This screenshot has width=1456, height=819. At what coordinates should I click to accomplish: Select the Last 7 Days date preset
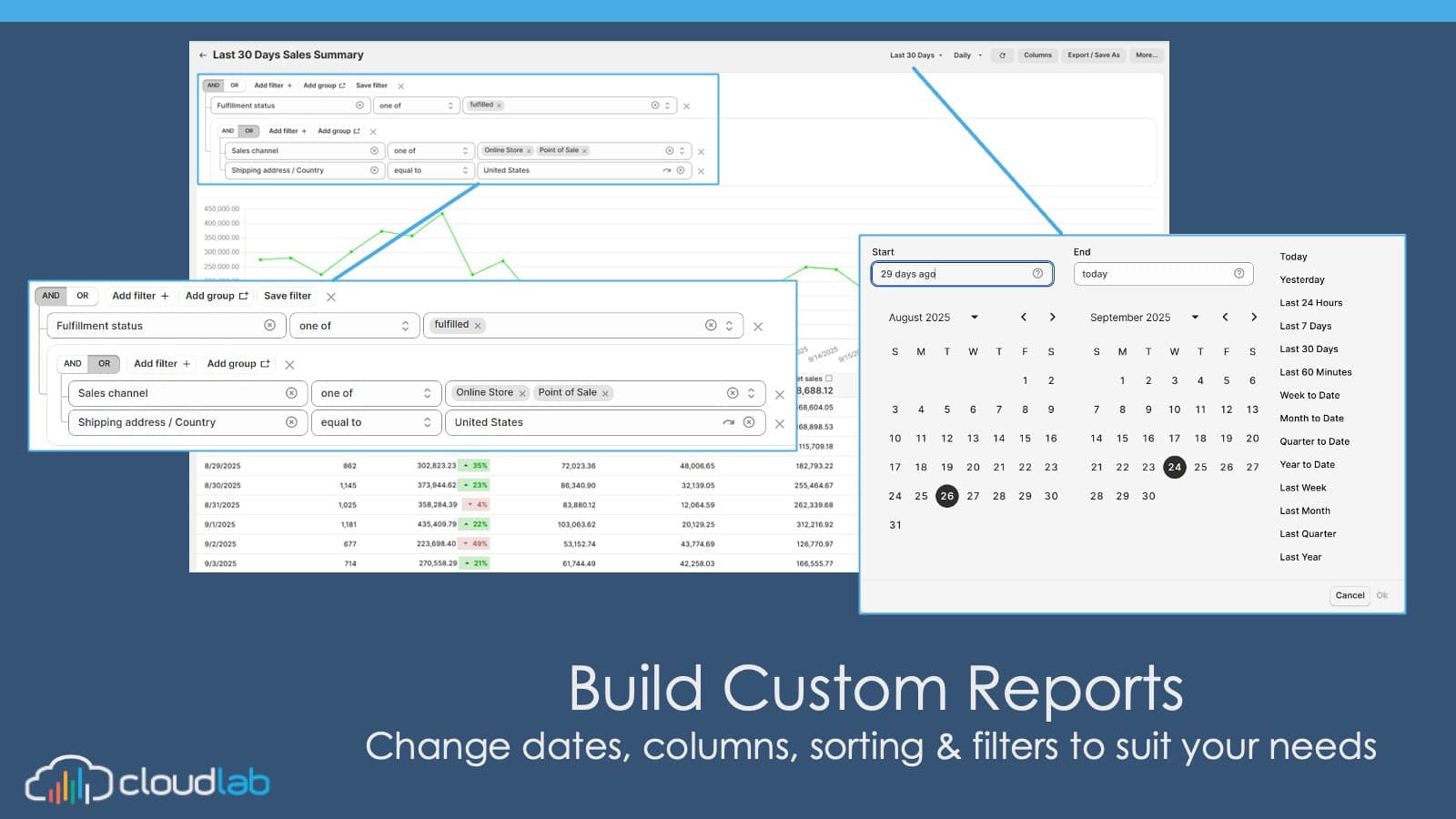tap(1305, 325)
